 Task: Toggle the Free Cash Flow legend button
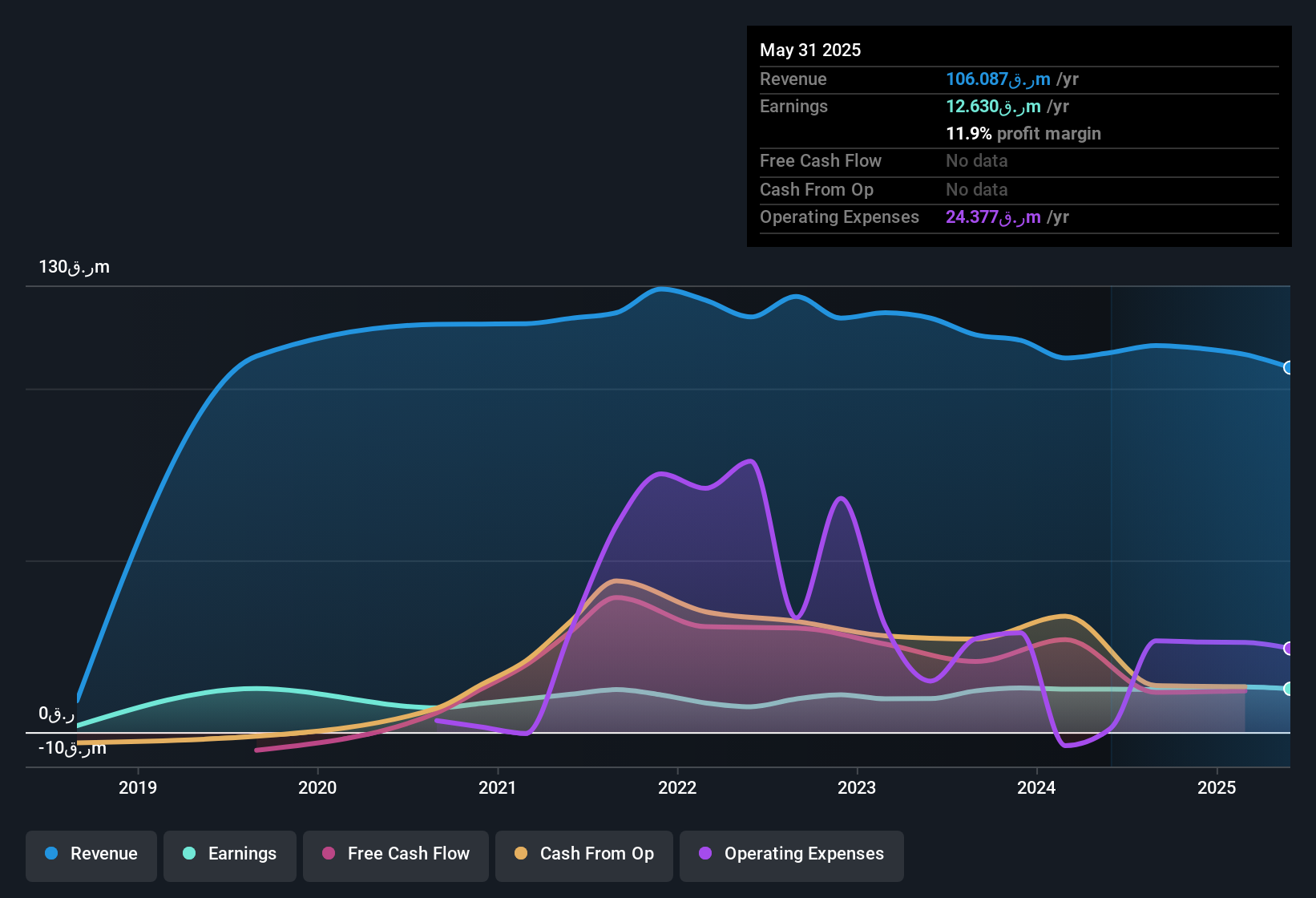coord(396,855)
